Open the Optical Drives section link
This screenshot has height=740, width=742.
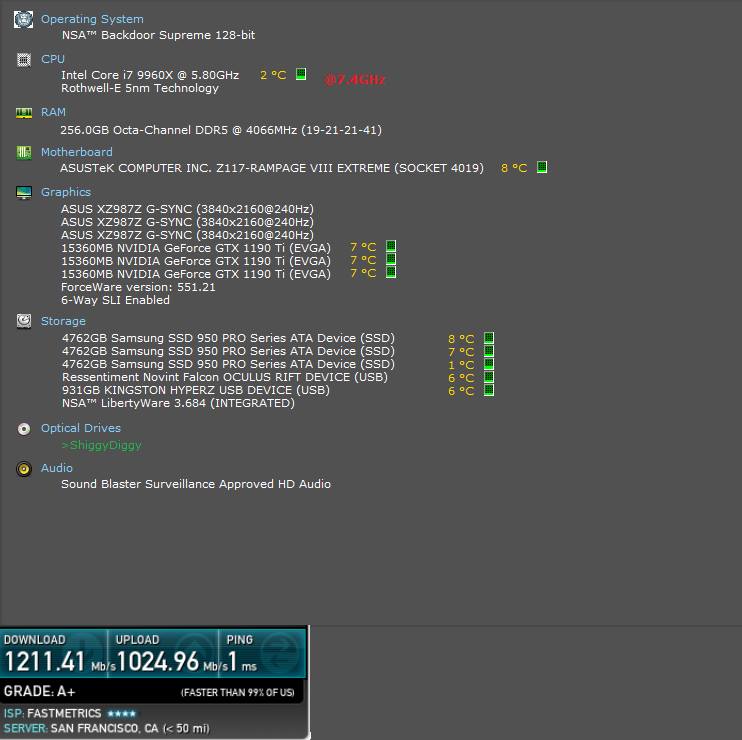pos(81,428)
